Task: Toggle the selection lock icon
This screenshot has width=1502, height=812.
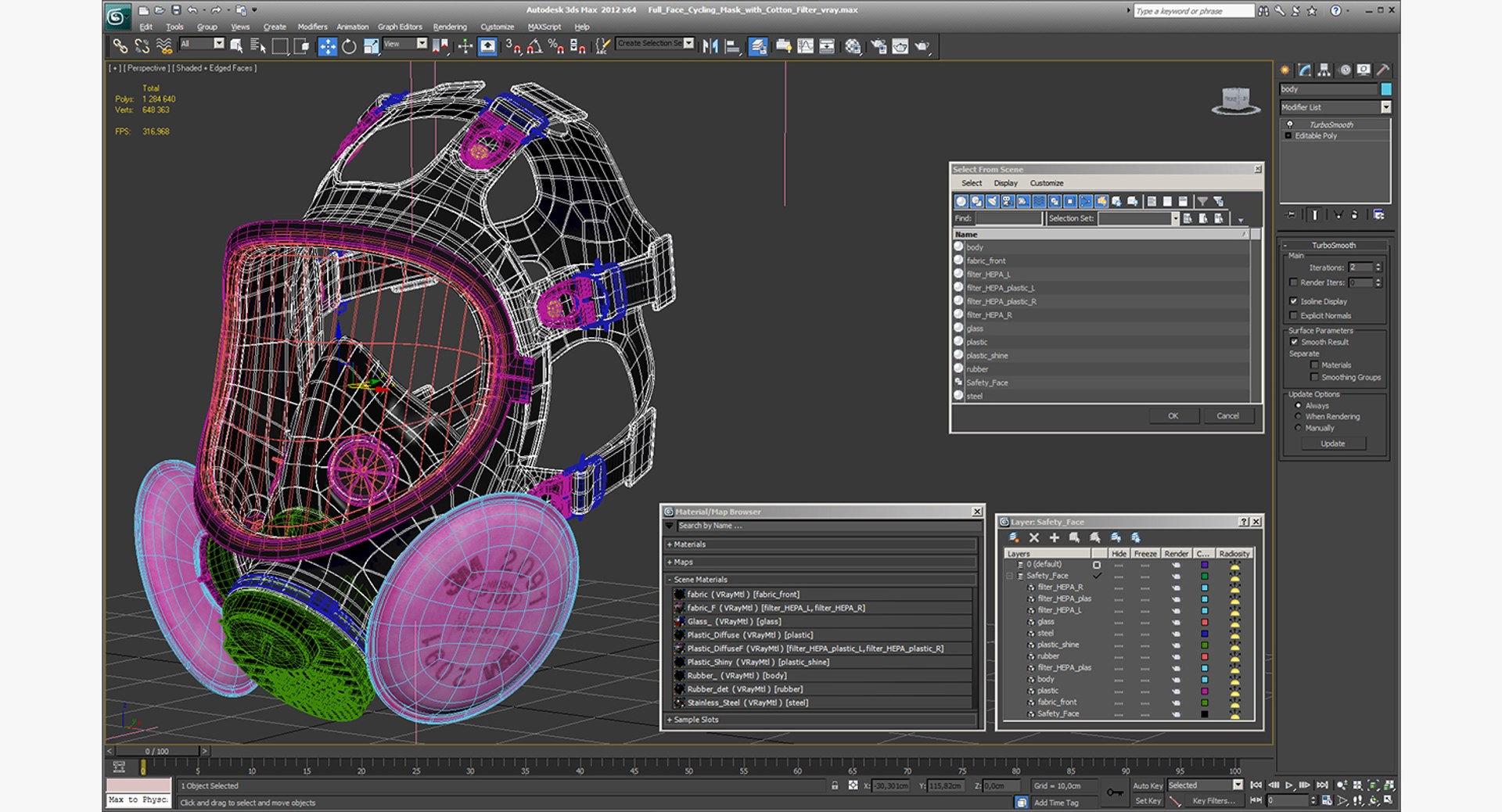Action: tap(835, 785)
